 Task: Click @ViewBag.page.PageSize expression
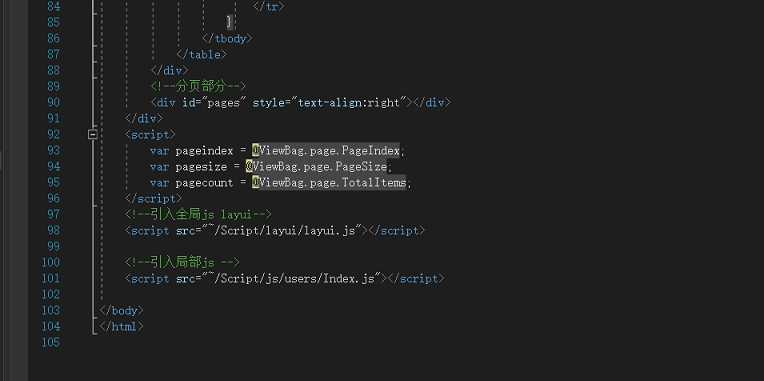(x=316, y=167)
